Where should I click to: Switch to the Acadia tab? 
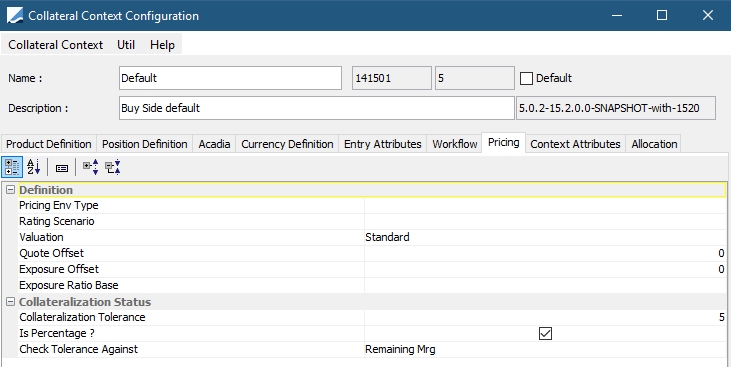pyautogui.click(x=214, y=144)
